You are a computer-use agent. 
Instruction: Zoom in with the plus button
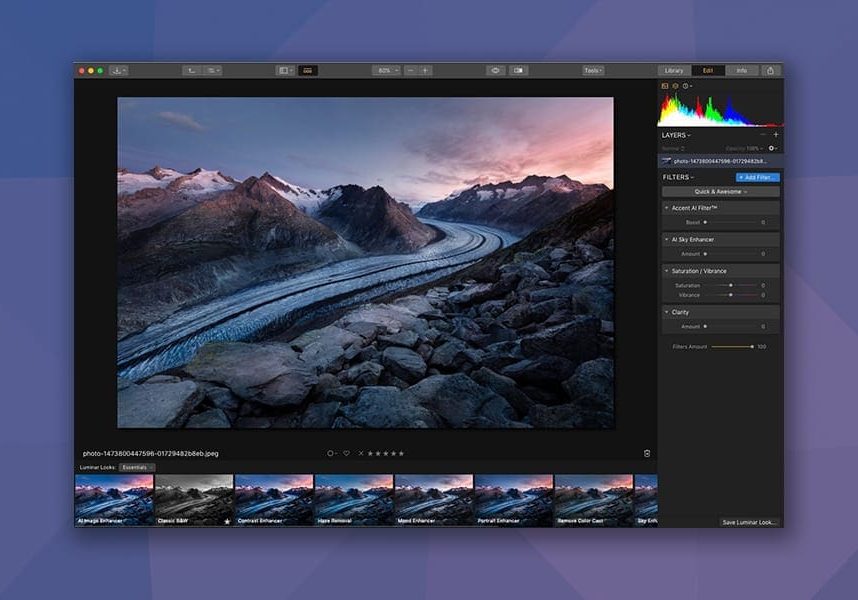point(425,71)
